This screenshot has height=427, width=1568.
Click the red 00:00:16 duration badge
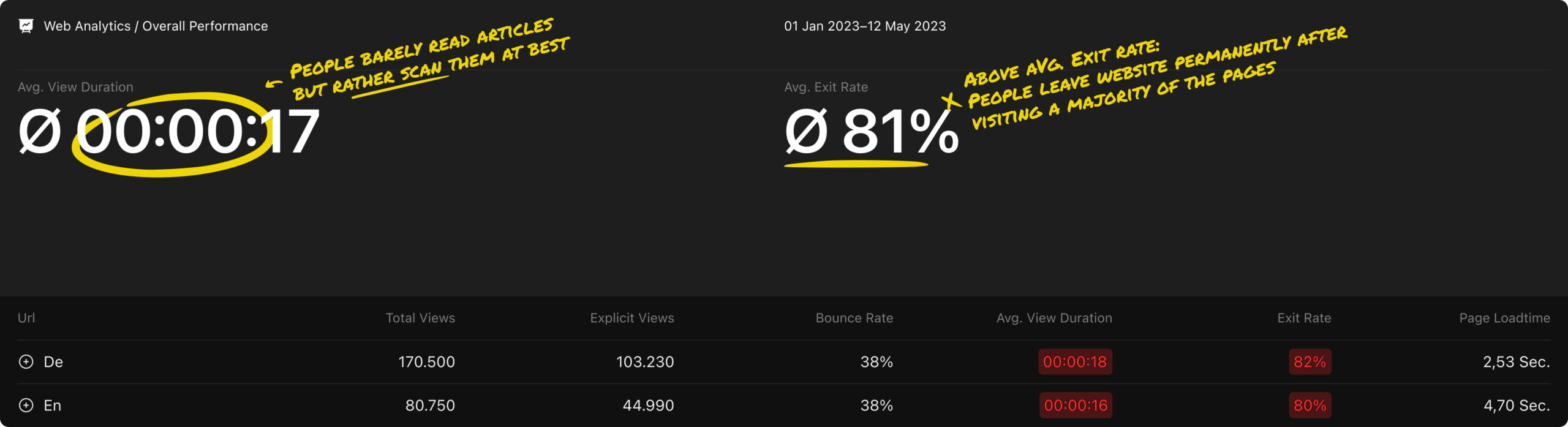1076,405
